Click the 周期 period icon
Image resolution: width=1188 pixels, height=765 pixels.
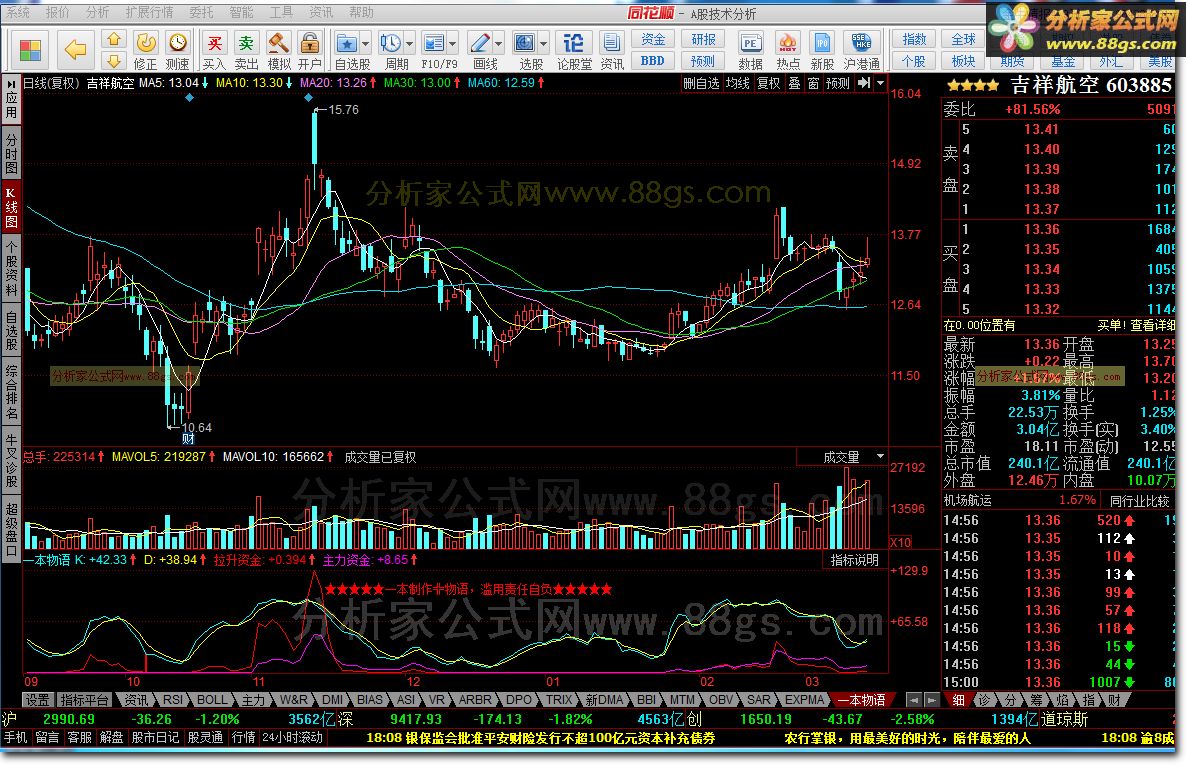tap(391, 43)
